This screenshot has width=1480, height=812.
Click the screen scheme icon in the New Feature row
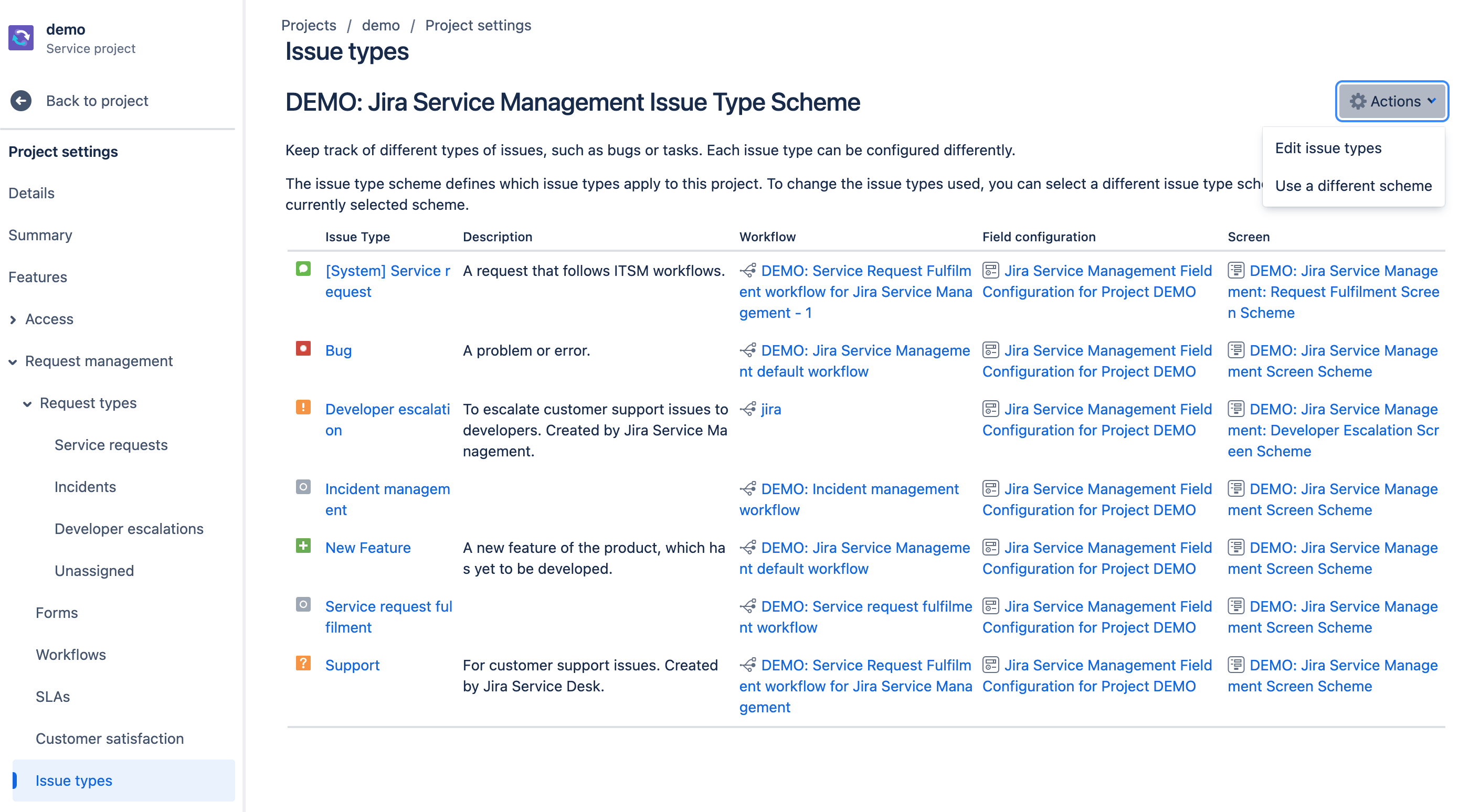click(1236, 547)
